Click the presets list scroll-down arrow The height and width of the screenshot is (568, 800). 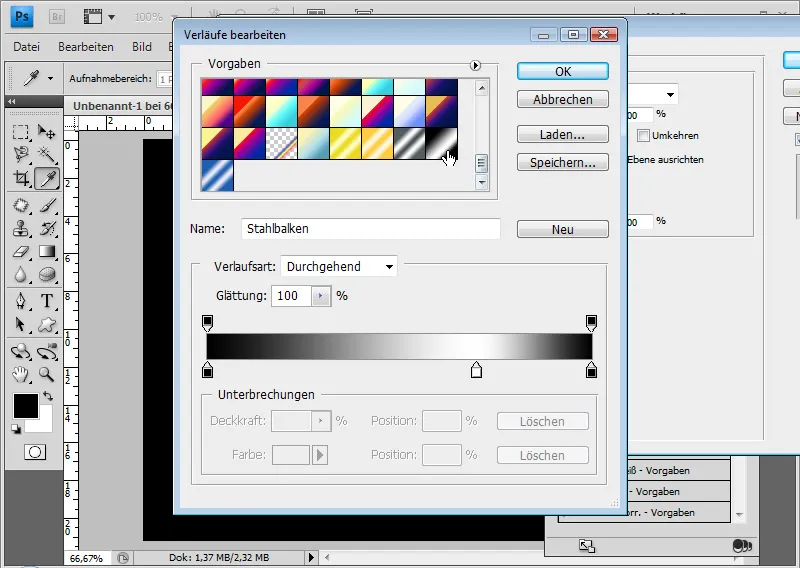(x=482, y=182)
